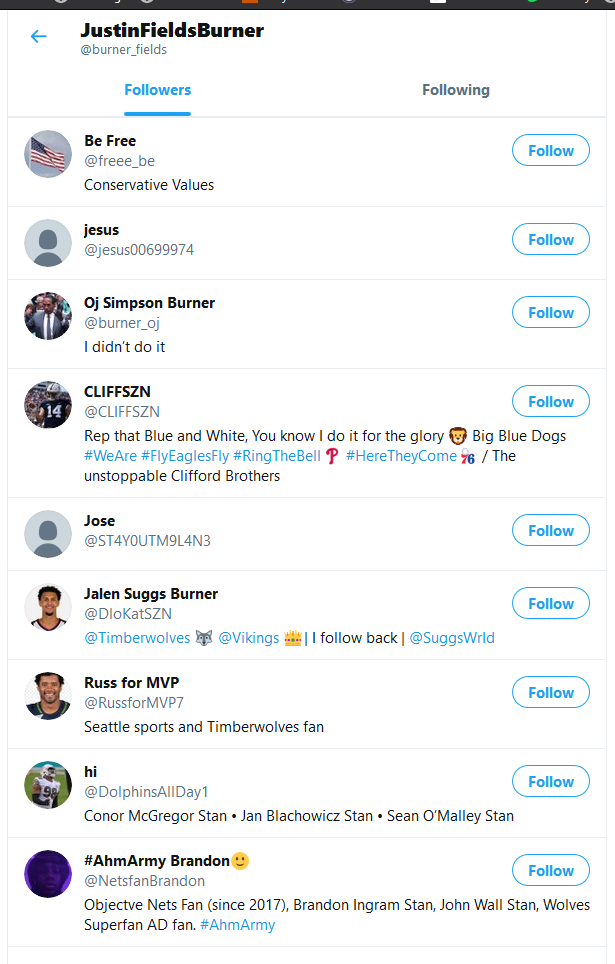Select the Followers tab
The width and height of the screenshot is (615, 964).
tap(158, 90)
